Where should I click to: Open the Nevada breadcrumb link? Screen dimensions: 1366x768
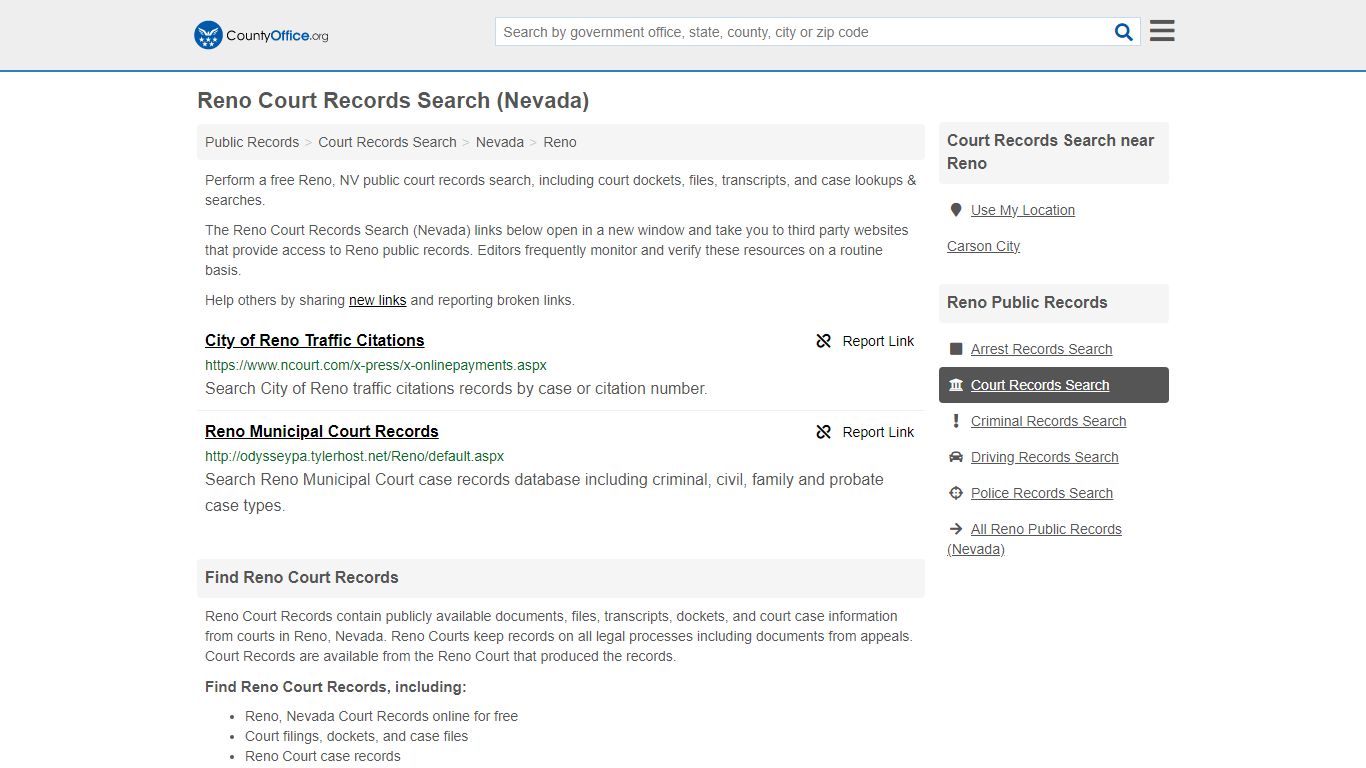pos(500,142)
